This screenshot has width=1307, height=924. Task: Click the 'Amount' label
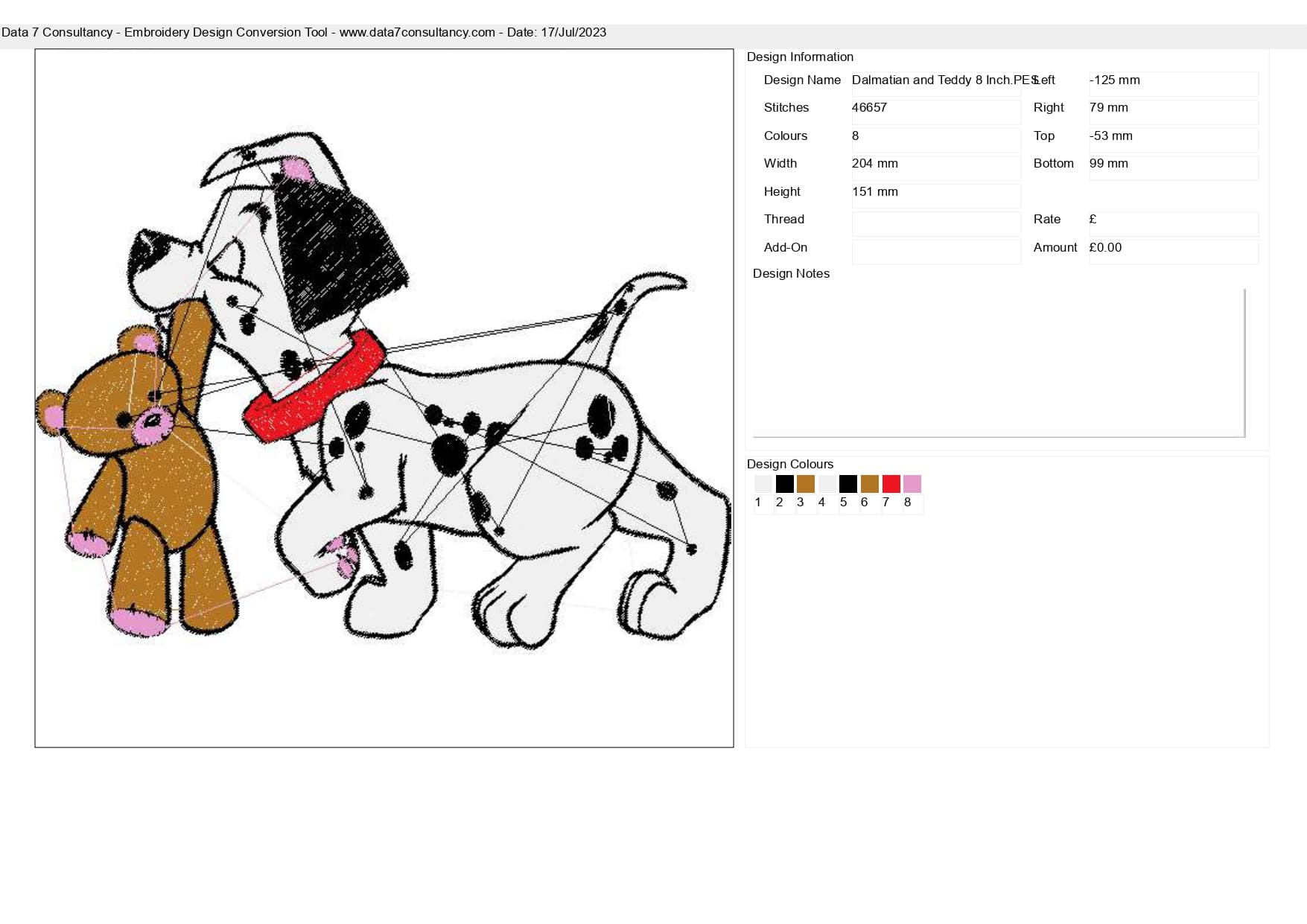point(1055,247)
